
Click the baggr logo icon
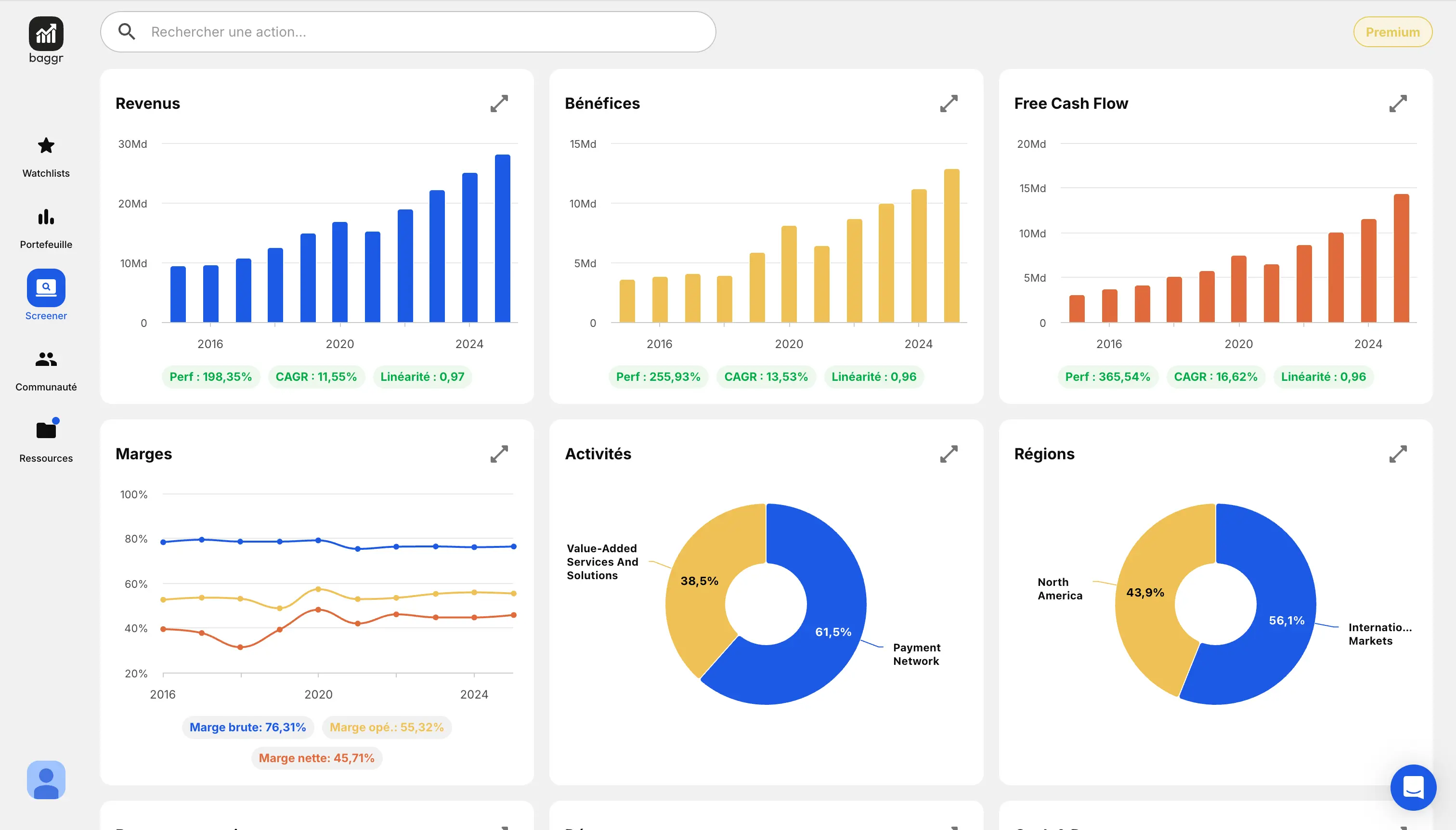(x=46, y=34)
